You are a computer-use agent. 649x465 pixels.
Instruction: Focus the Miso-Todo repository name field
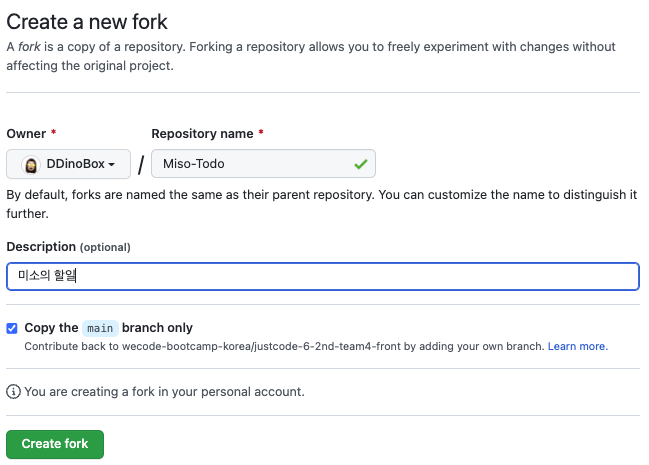[x=263, y=164]
